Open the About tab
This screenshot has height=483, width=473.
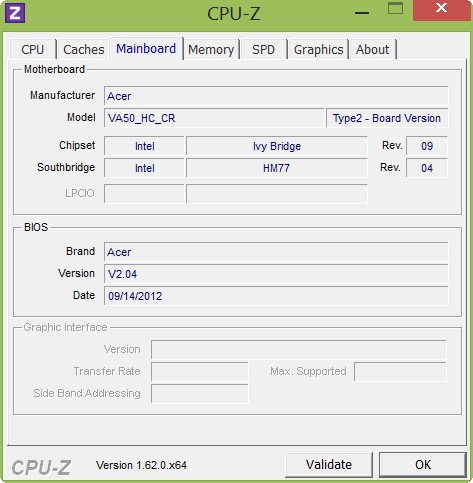[372, 49]
